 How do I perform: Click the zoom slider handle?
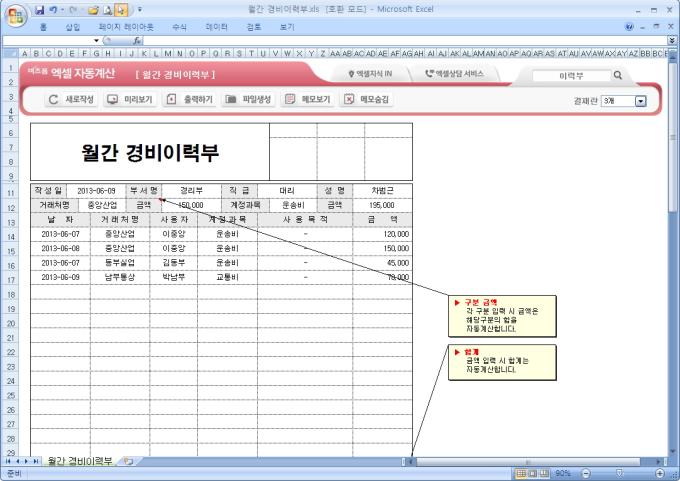pyautogui.click(x=619, y=473)
